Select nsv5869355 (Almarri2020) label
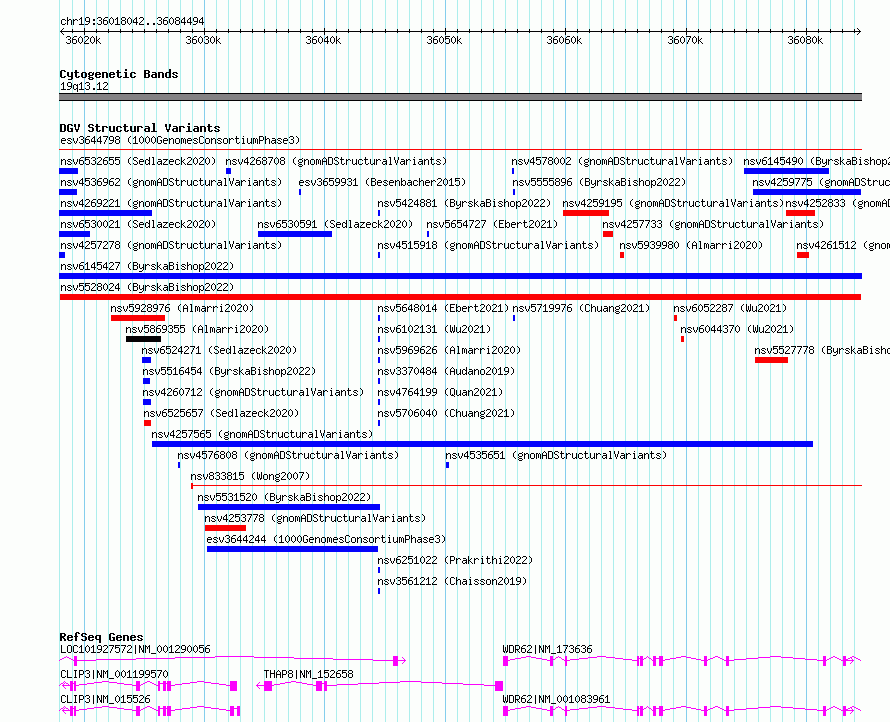890x722 pixels. [x=197, y=329]
